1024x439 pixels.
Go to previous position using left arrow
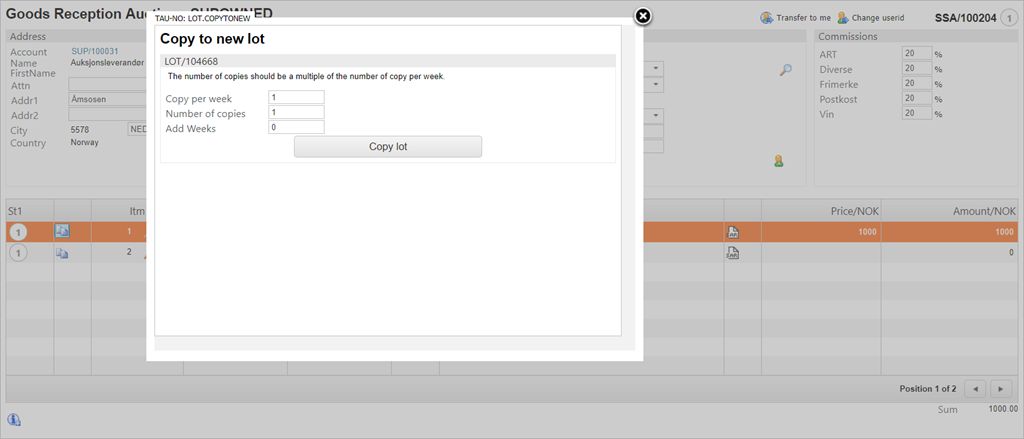pos(975,388)
